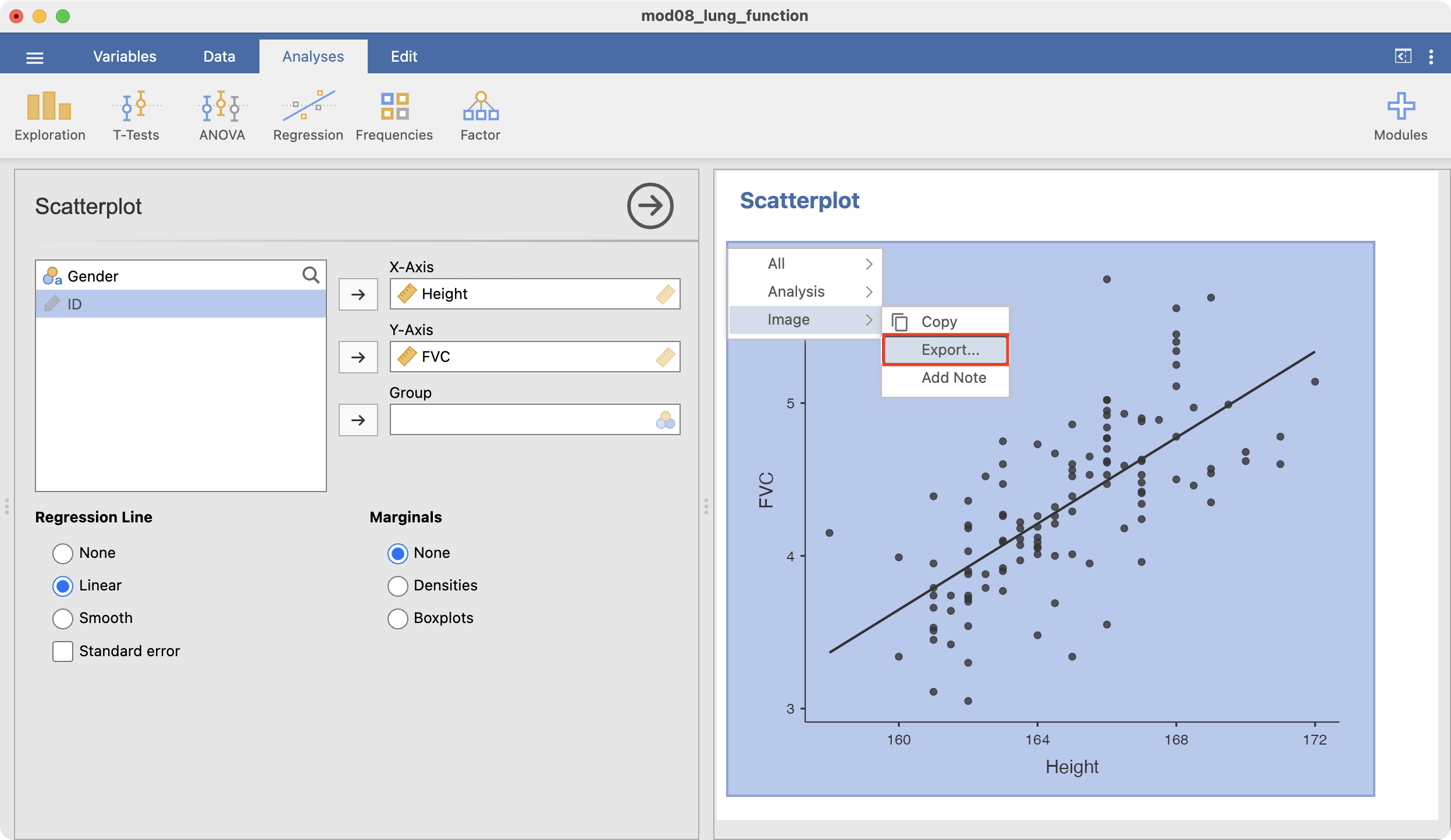Image resolution: width=1451 pixels, height=840 pixels.
Task: Open the ANOVA analyses menu
Action: point(222,116)
